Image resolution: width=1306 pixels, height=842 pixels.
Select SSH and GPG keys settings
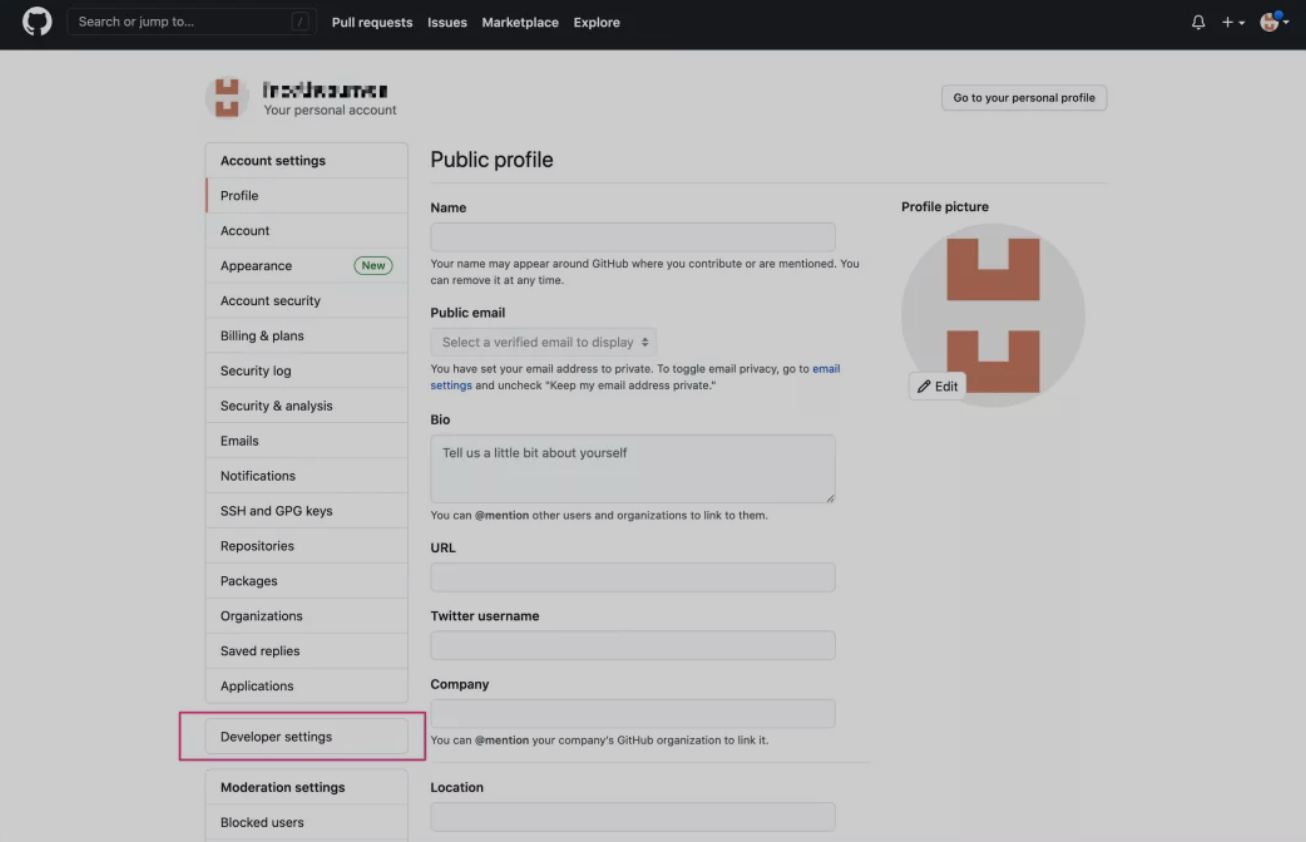tap(276, 511)
